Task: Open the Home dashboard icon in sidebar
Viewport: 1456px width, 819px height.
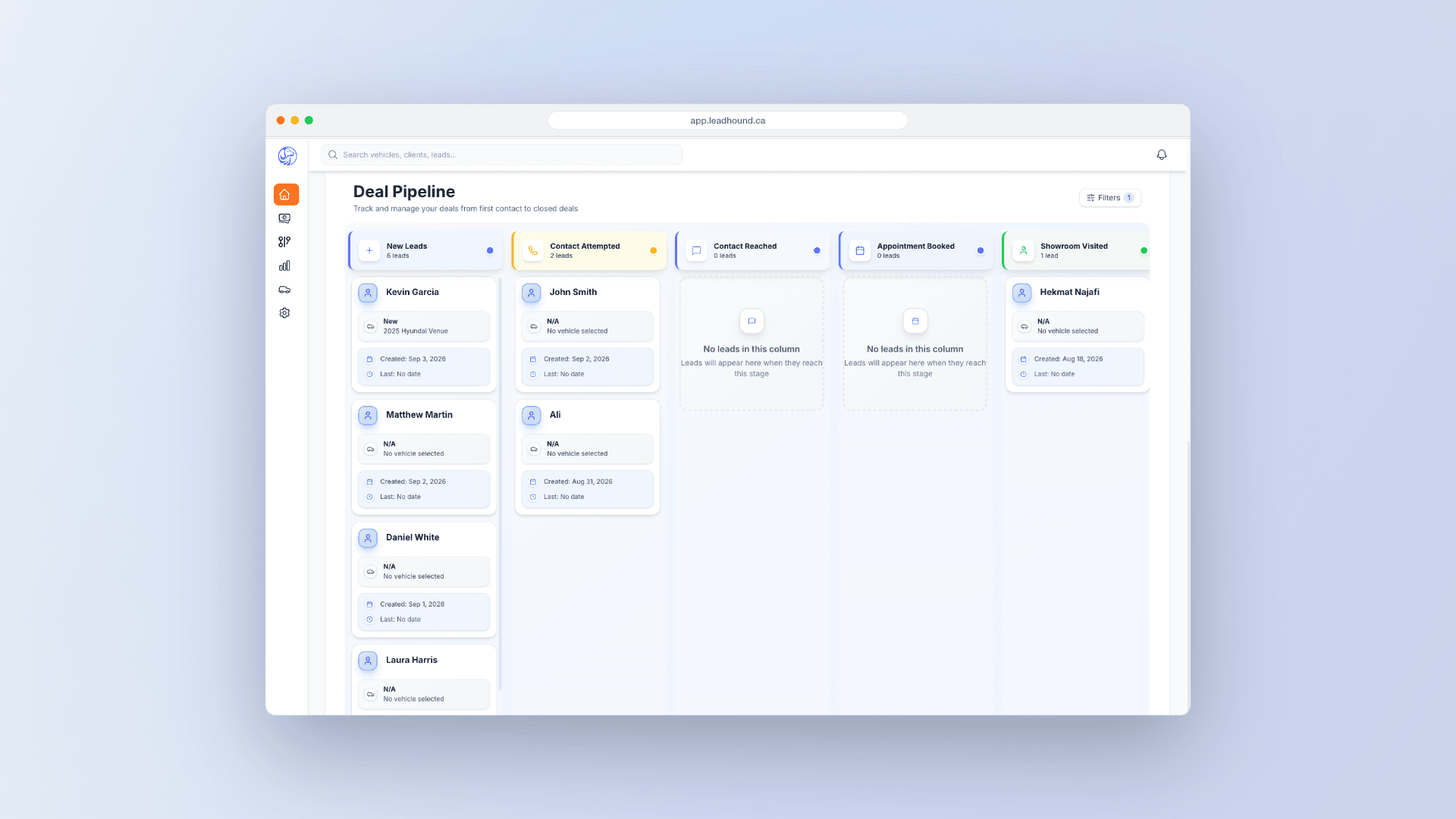Action: click(286, 195)
